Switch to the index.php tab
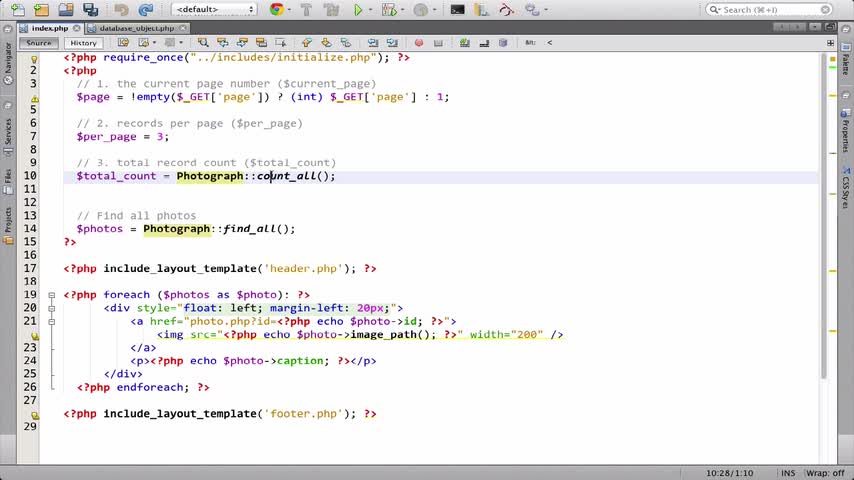The width and height of the screenshot is (854, 480). tap(50, 28)
